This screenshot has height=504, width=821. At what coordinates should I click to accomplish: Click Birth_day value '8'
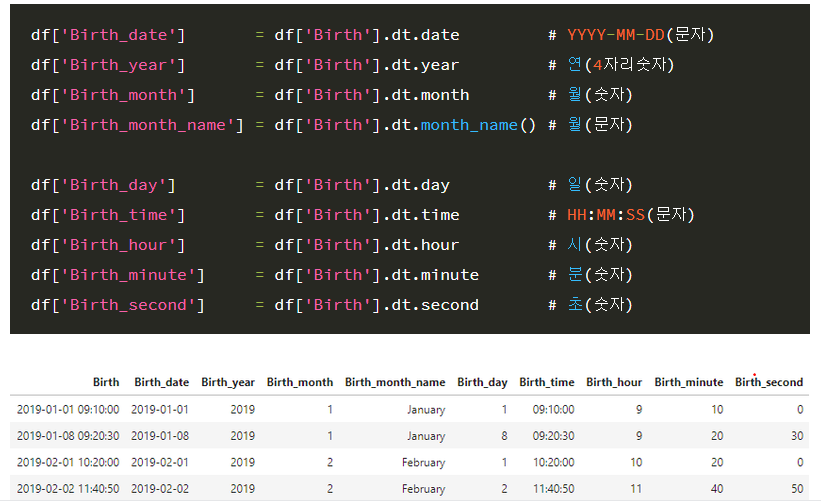click(504, 436)
